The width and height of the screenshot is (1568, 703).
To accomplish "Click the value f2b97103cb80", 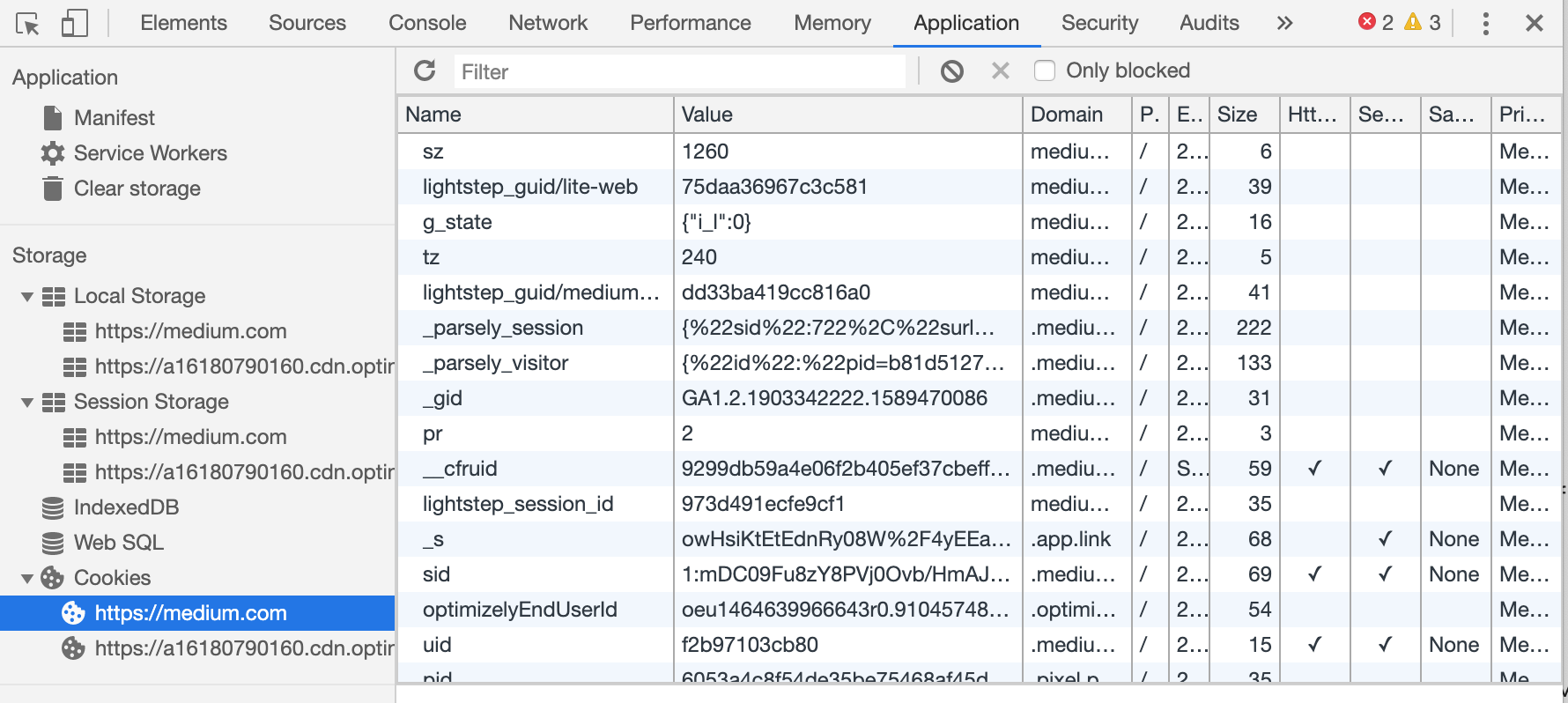I will [x=750, y=645].
